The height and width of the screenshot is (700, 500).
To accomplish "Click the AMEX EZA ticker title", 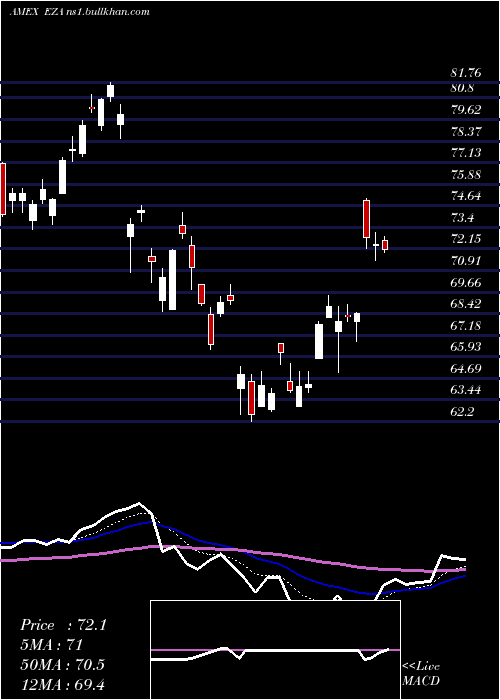I will point(38,12).
